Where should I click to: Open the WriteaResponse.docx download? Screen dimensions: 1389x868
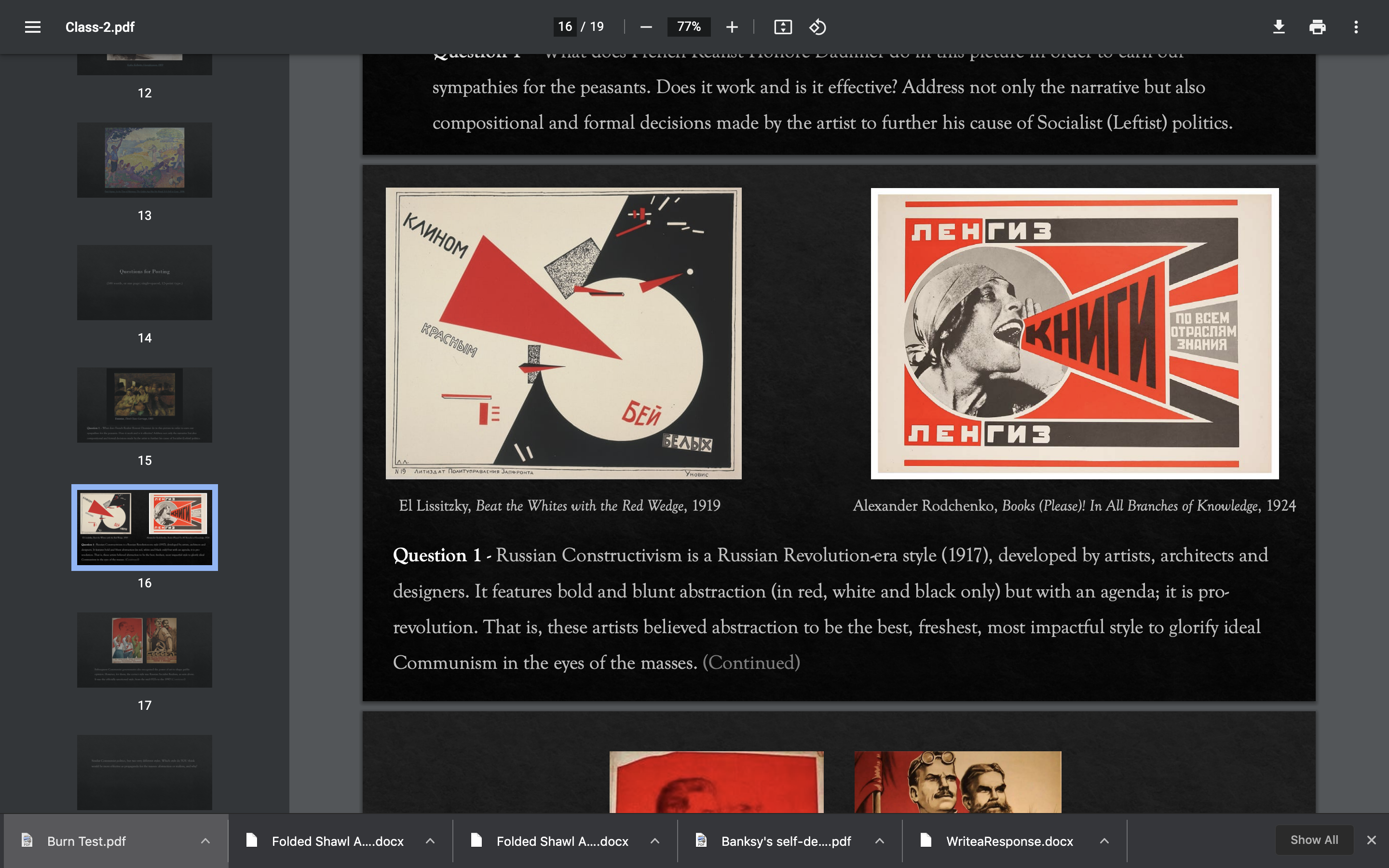coord(1009,841)
